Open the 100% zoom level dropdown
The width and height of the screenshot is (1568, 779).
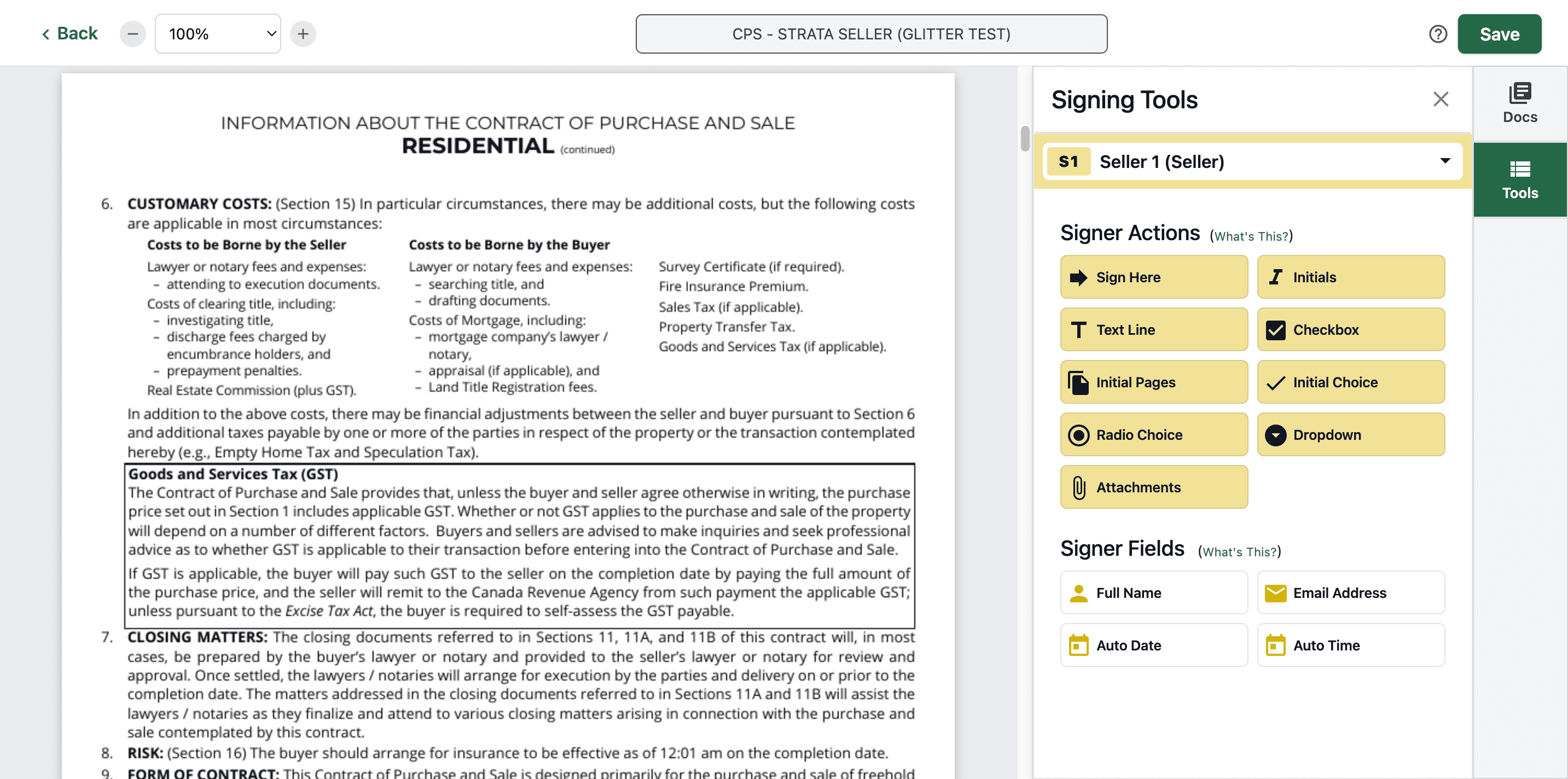(x=218, y=34)
